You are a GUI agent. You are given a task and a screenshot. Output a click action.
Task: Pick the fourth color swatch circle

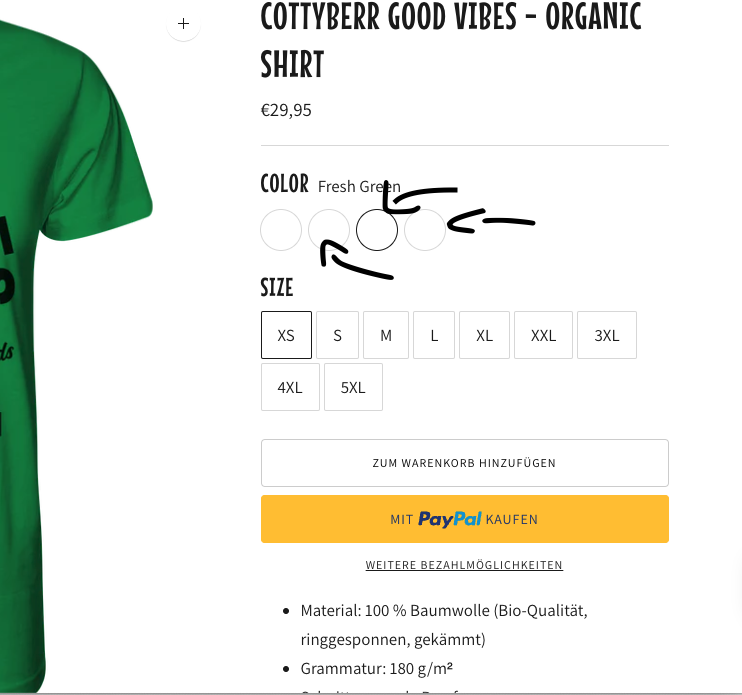point(425,230)
